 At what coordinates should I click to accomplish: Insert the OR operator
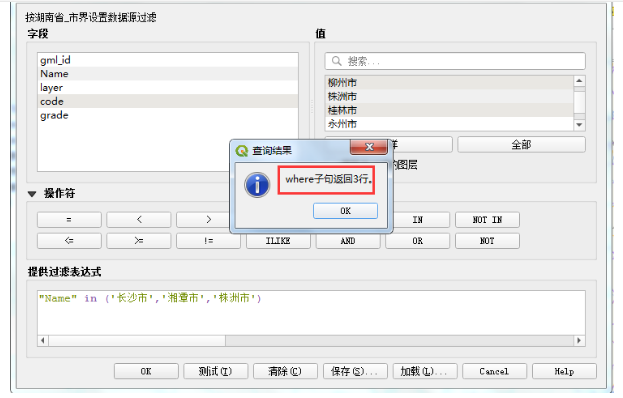pyautogui.click(x=418, y=241)
